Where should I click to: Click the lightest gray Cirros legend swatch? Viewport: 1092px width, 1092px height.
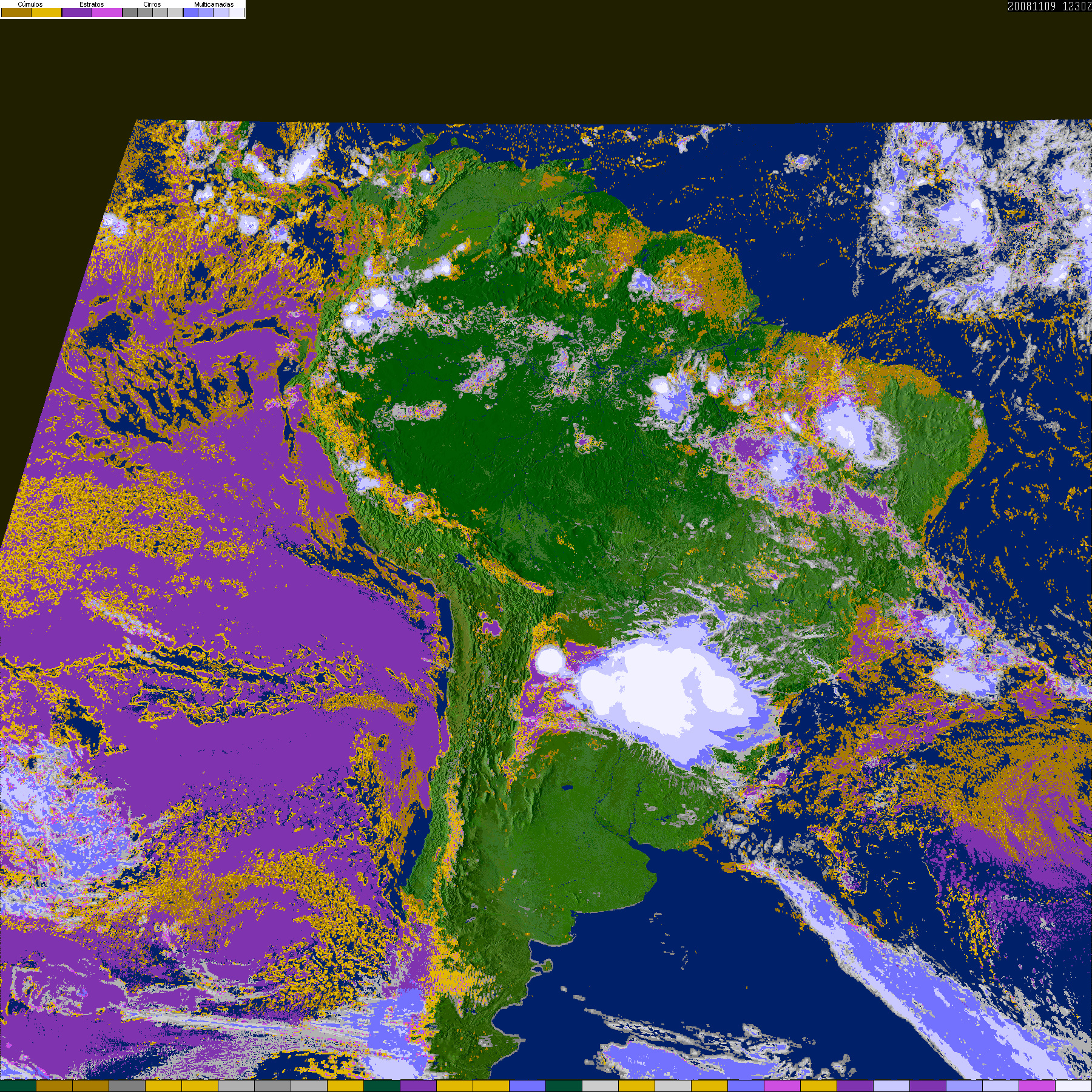[175, 12]
